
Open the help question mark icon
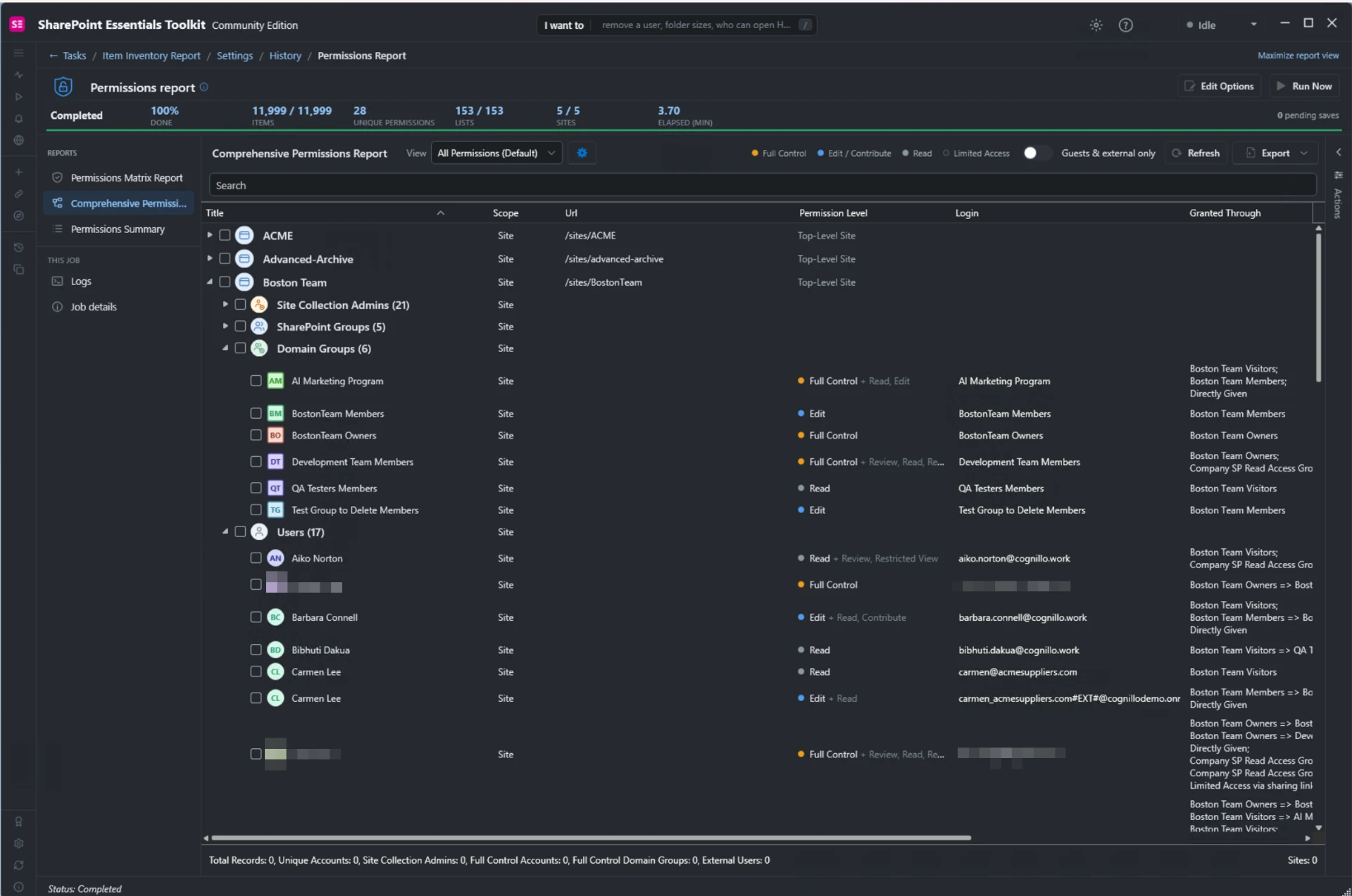(1125, 25)
